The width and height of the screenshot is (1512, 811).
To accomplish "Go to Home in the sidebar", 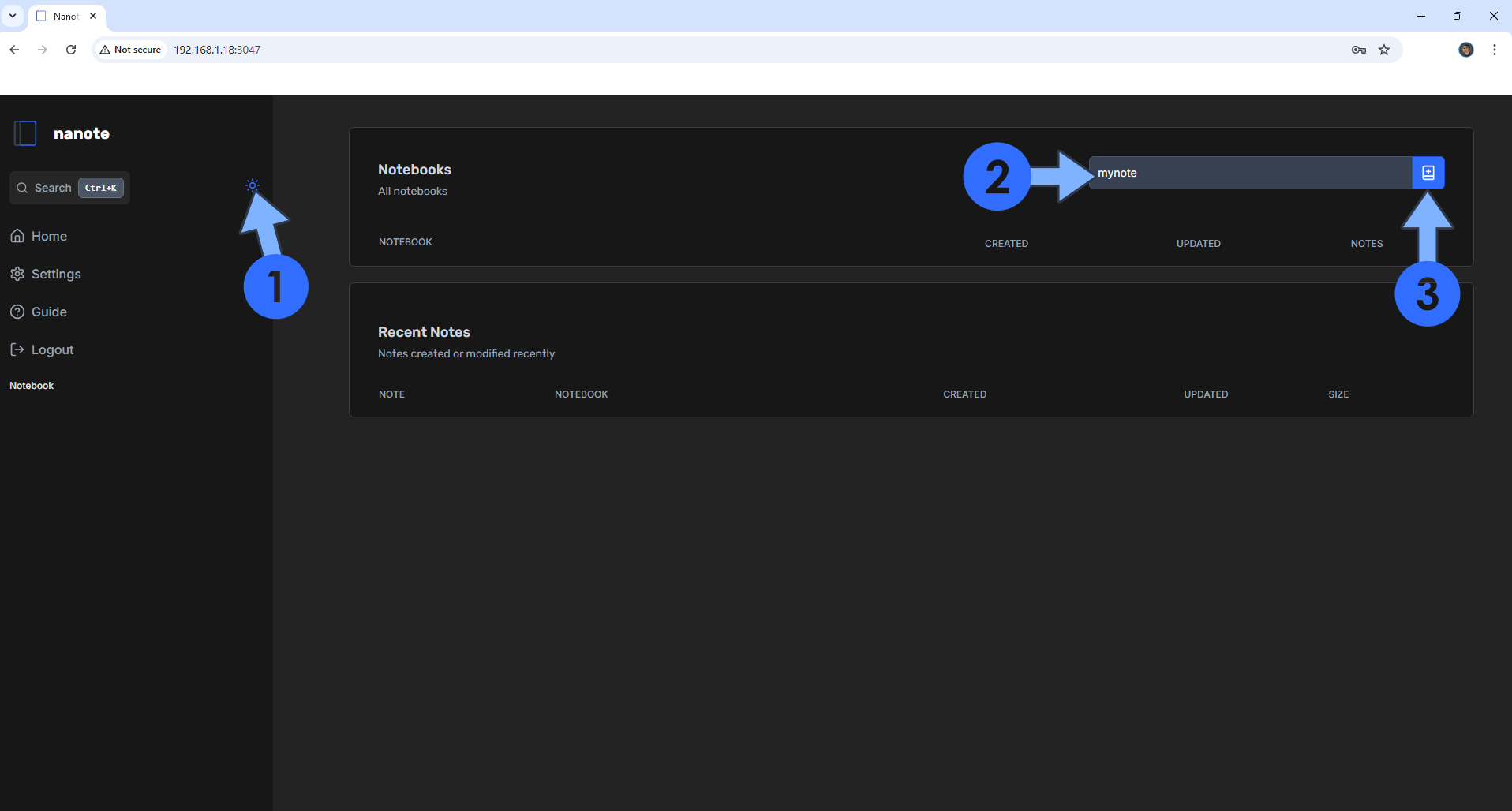I will (39, 236).
